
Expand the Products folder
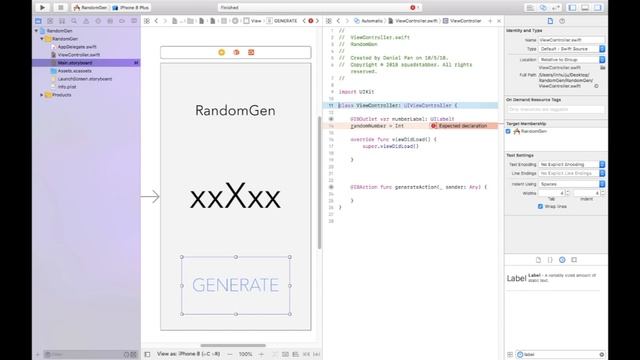(x=42, y=95)
